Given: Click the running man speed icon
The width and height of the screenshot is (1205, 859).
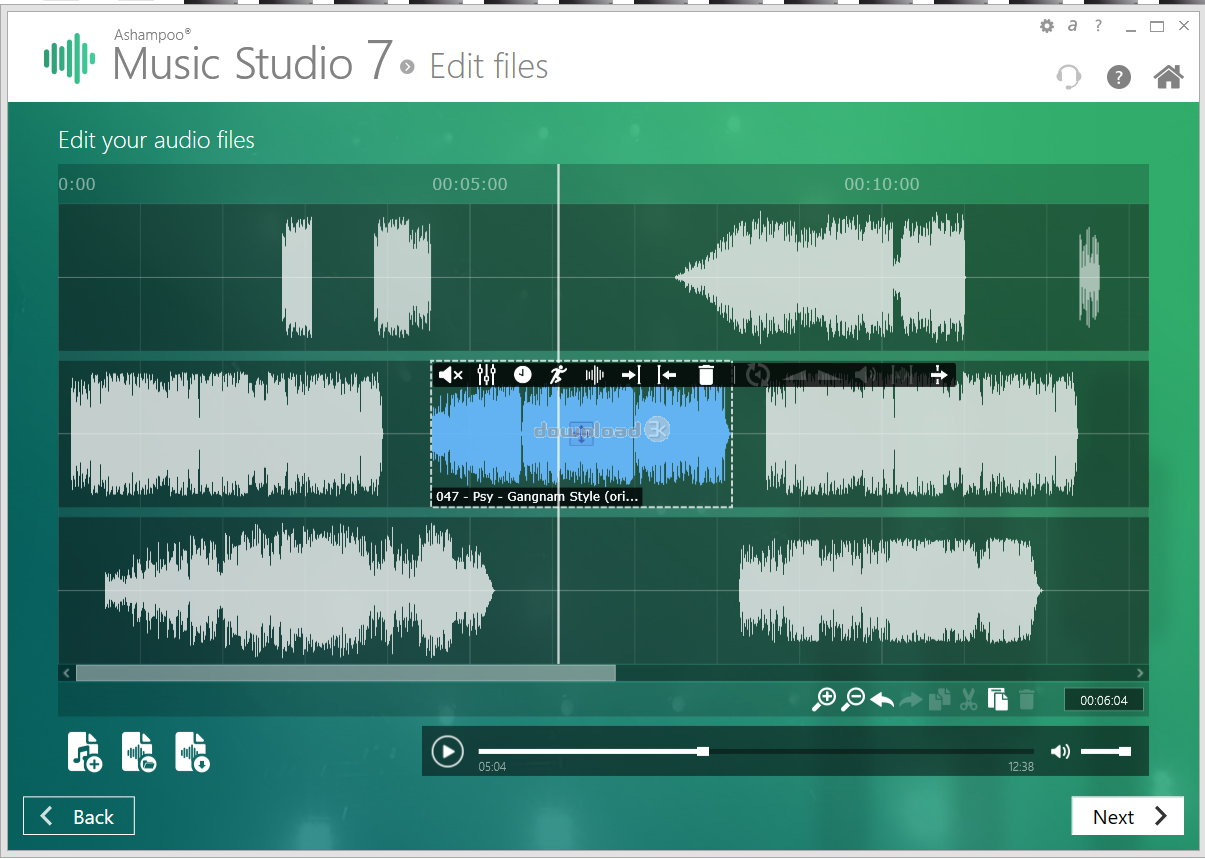Looking at the screenshot, I should point(558,375).
